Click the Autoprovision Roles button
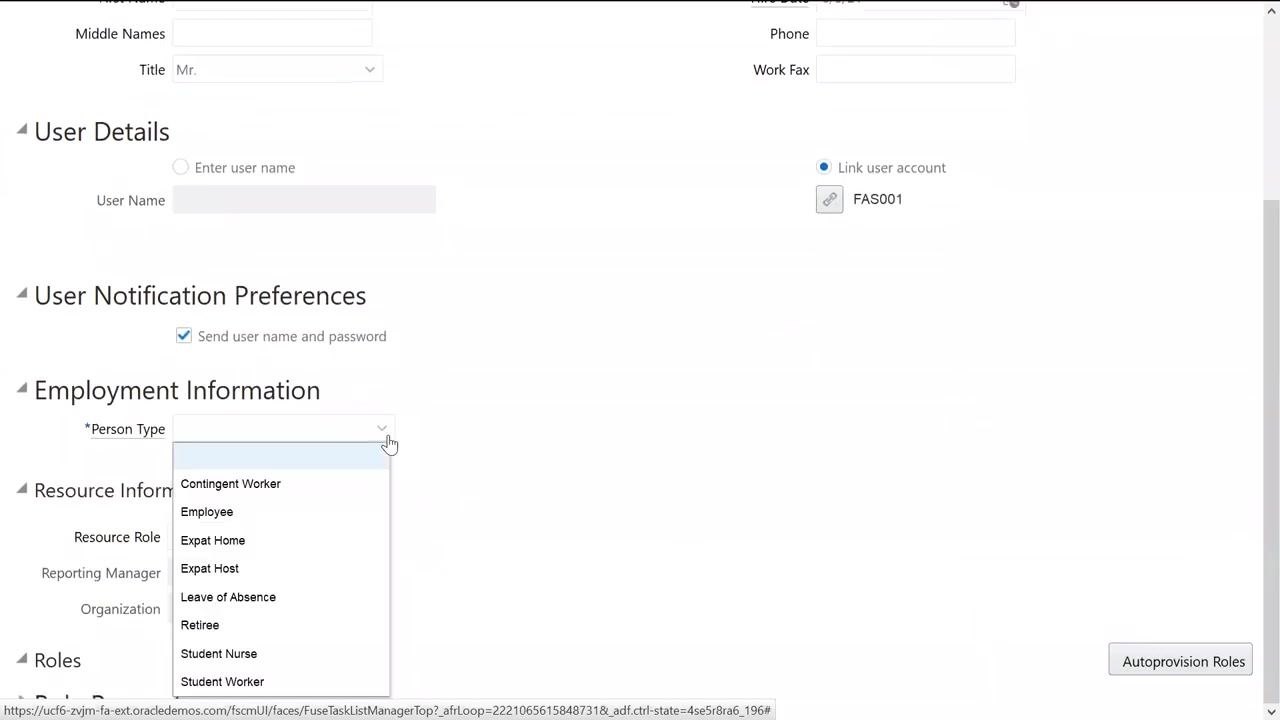The image size is (1280, 720). [x=1181, y=661]
